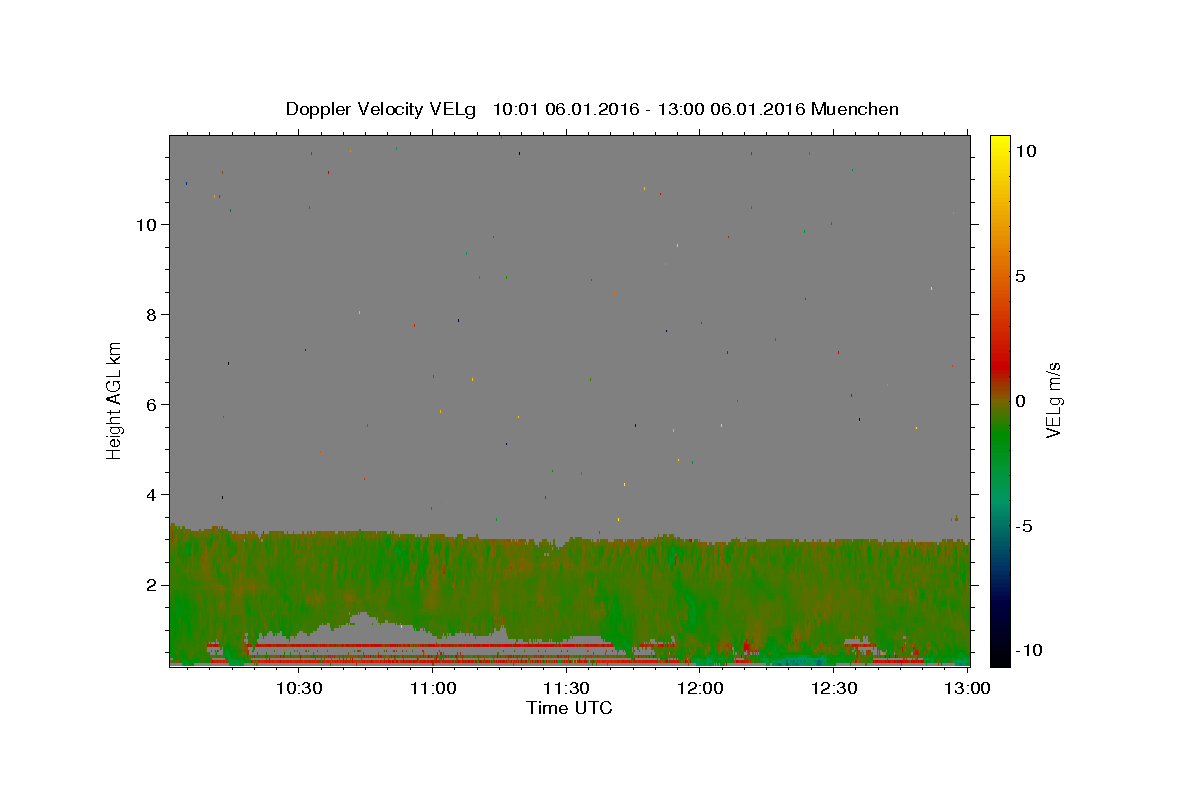Image resolution: width=1200 pixels, height=800 pixels.
Task: Click the 12:00 time axis label
Action: click(700, 688)
